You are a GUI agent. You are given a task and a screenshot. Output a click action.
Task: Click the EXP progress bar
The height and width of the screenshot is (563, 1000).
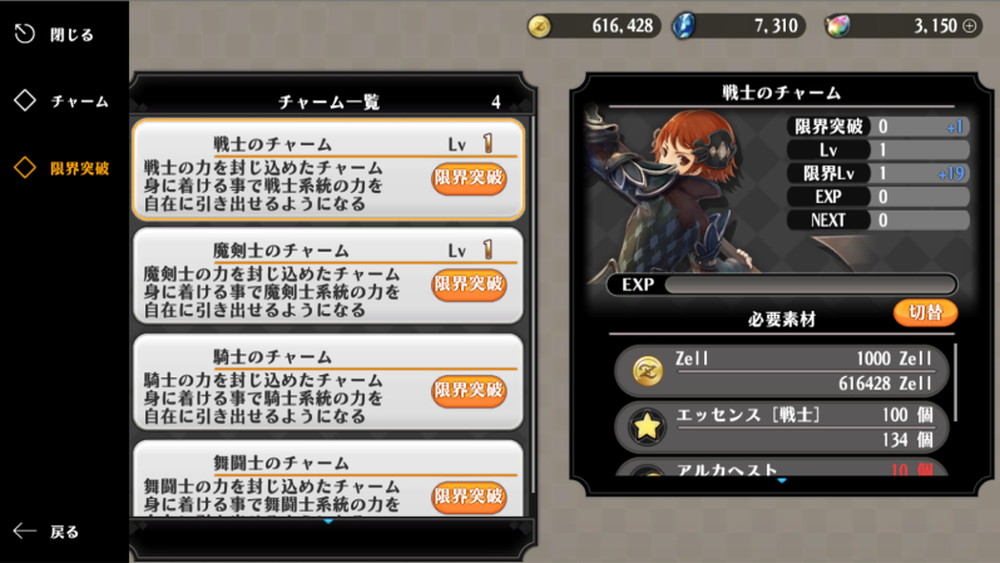pyautogui.click(x=782, y=284)
